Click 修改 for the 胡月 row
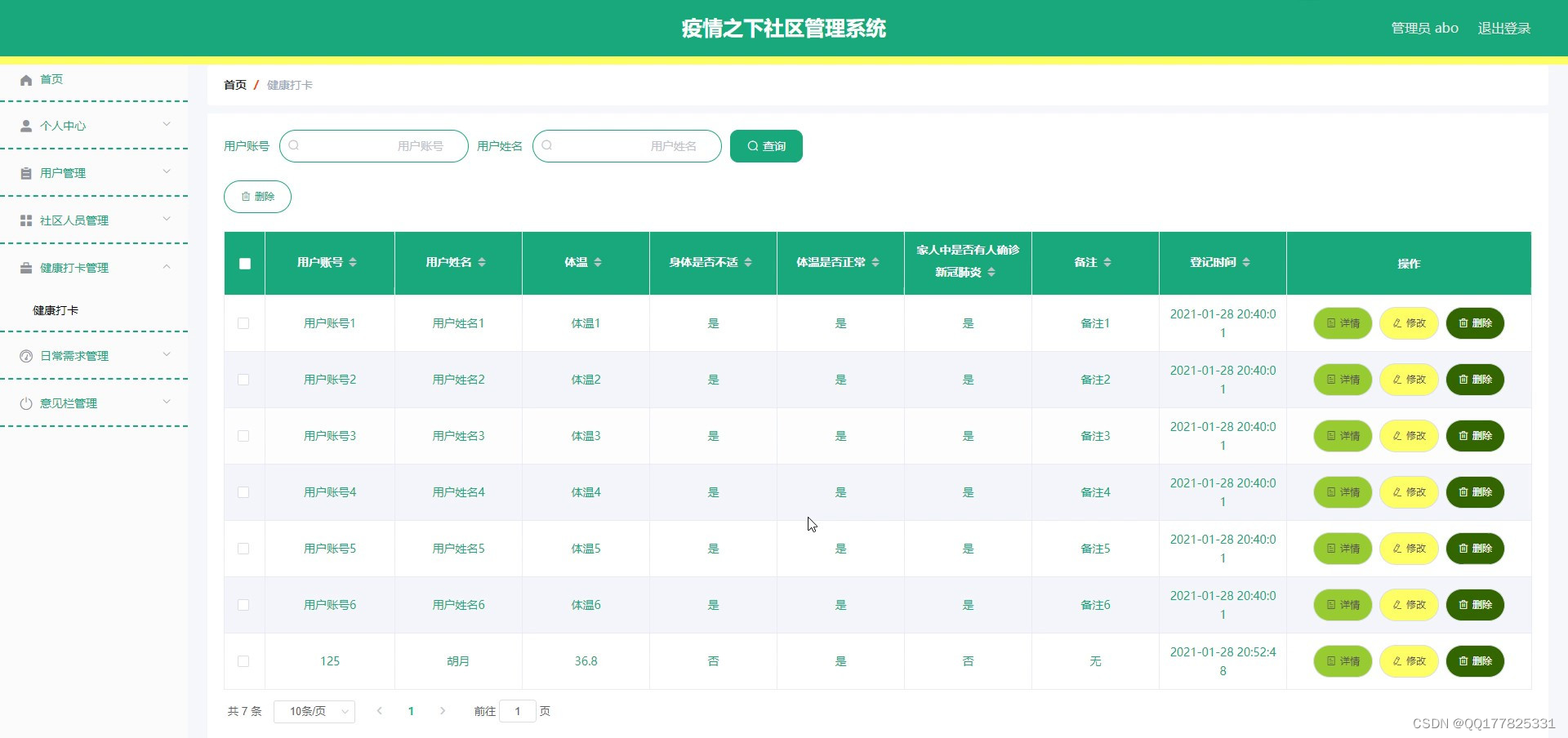The height and width of the screenshot is (738, 1568). pos(1409,661)
